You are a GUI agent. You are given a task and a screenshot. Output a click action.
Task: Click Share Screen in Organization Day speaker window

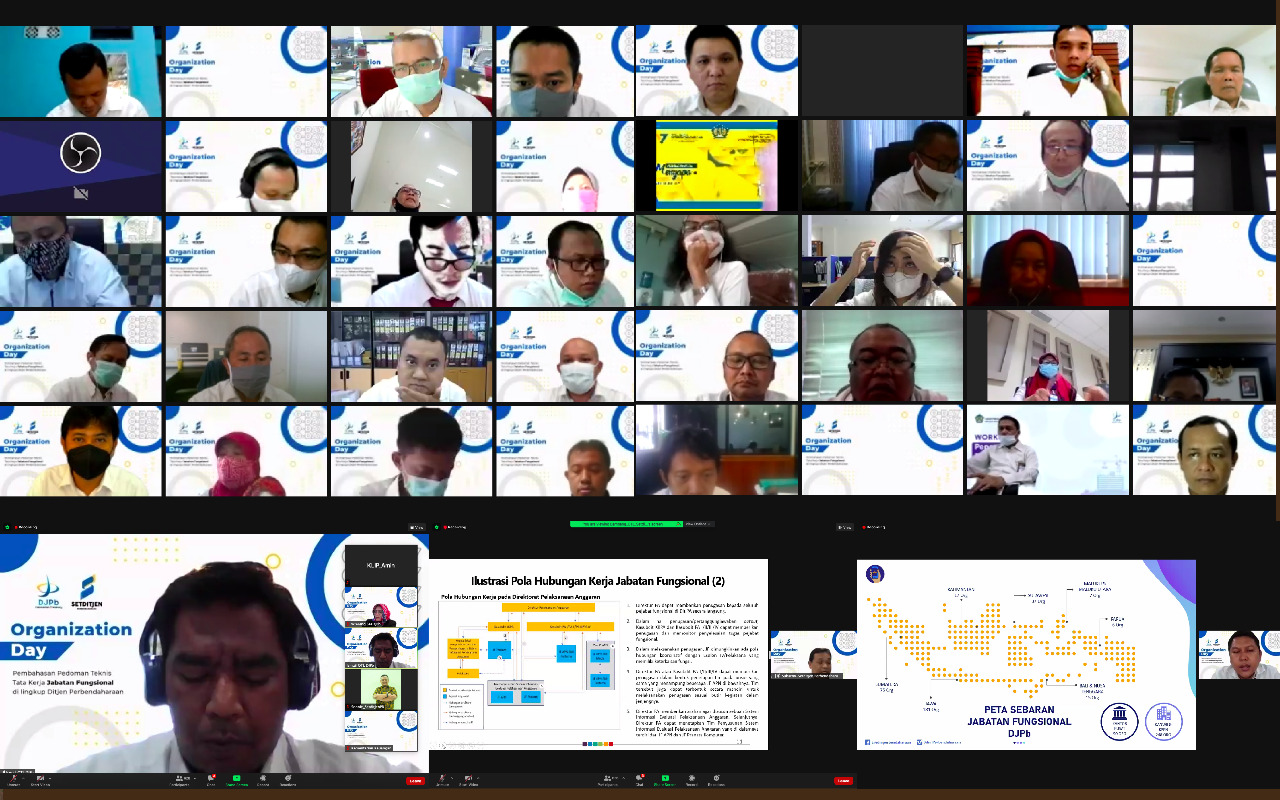coord(237,781)
